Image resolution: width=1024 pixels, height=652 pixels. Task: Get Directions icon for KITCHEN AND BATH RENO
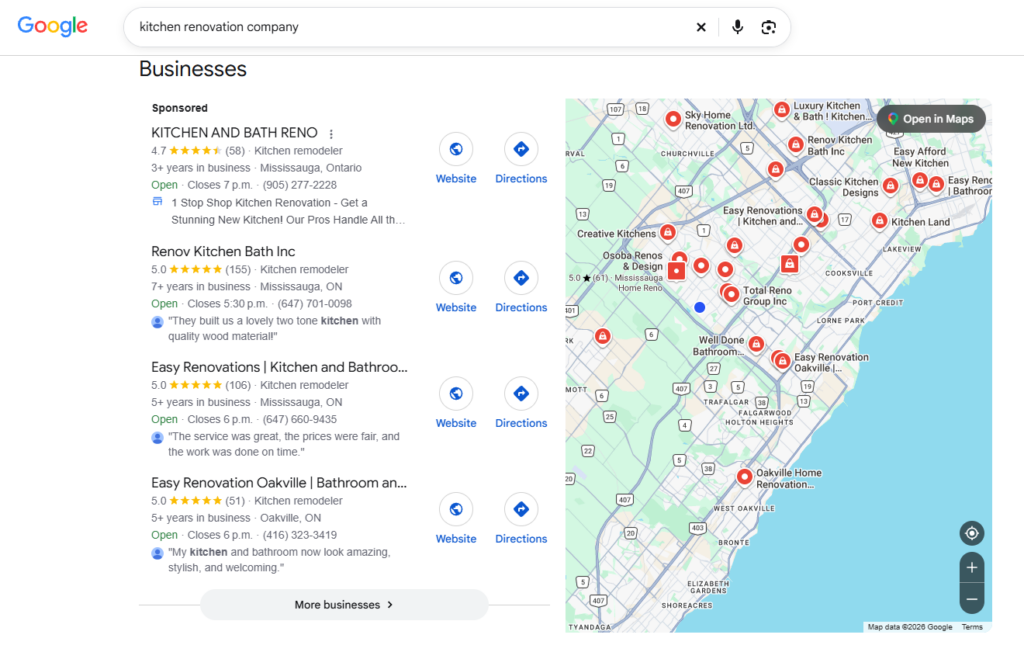pyautogui.click(x=521, y=149)
